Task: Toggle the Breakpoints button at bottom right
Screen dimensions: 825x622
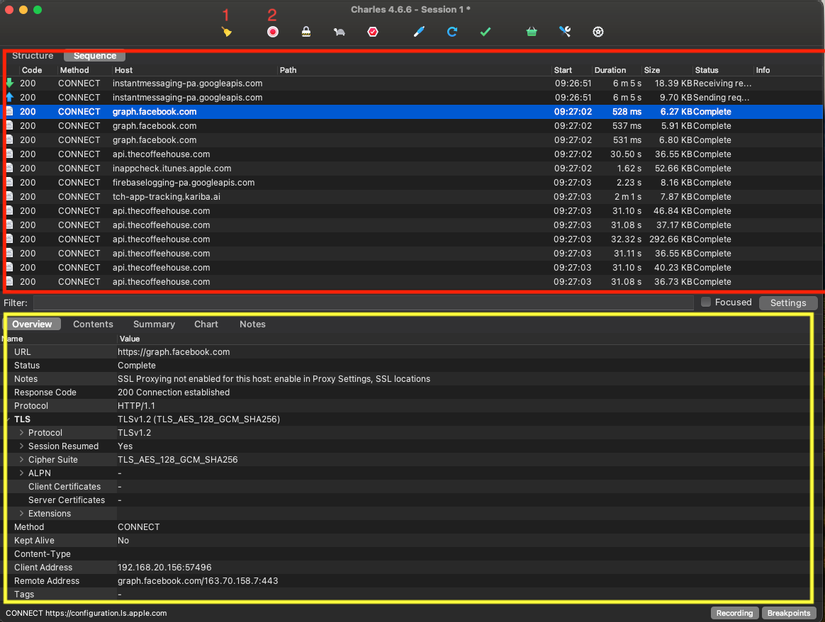Action: click(x=789, y=613)
